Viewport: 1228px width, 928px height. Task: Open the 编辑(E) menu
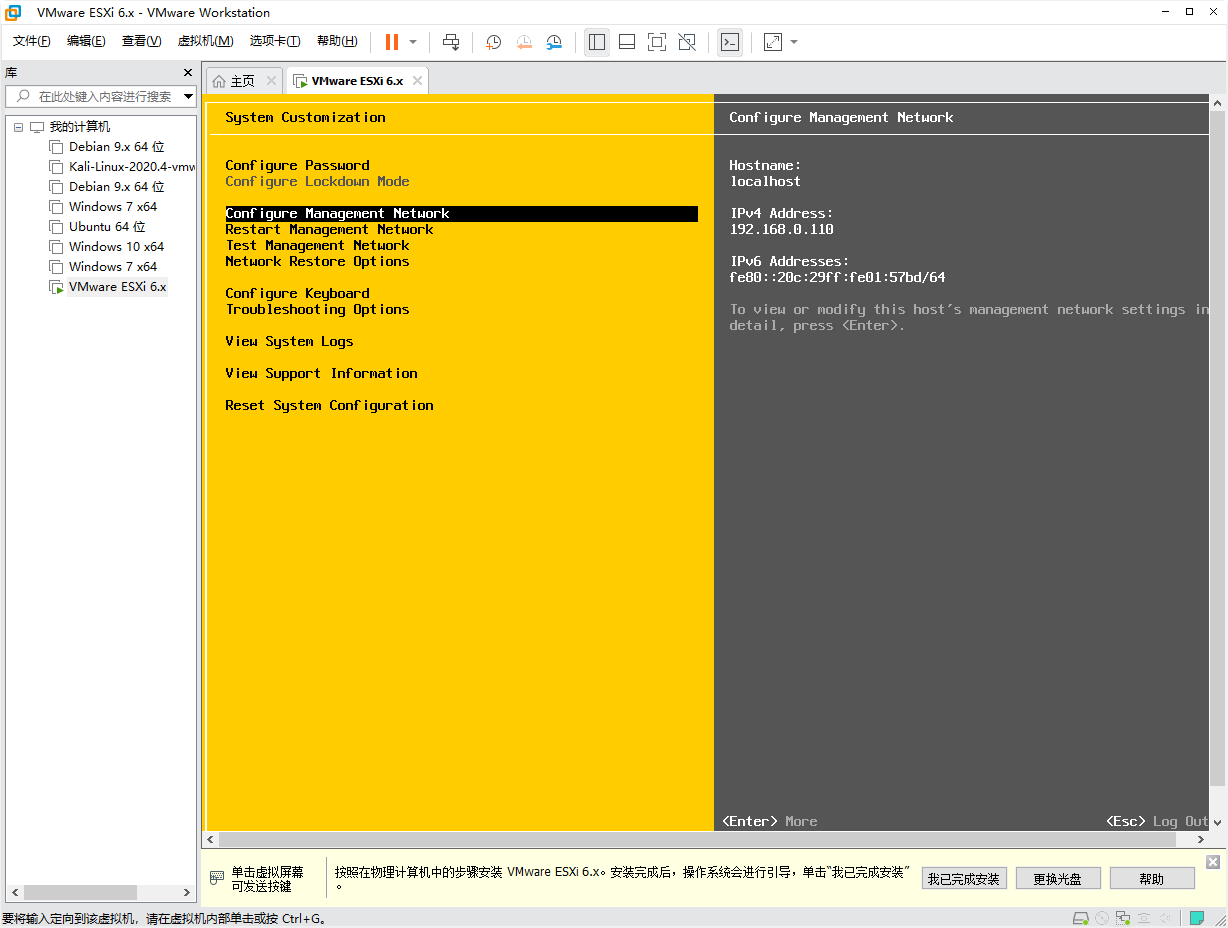[86, 41]
